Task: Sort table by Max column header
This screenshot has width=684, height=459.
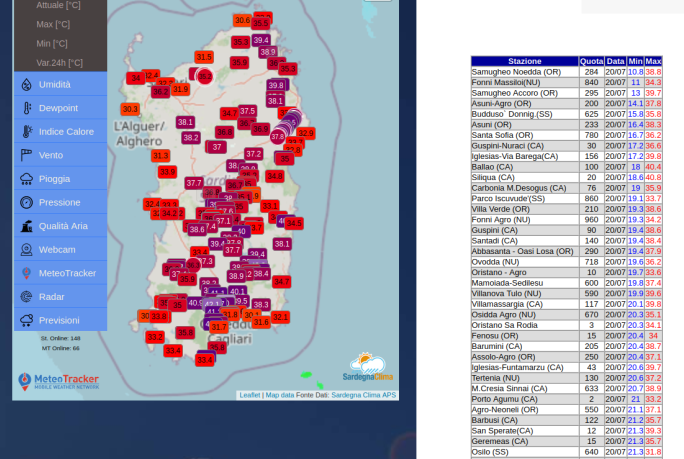Action: [653, 61]
